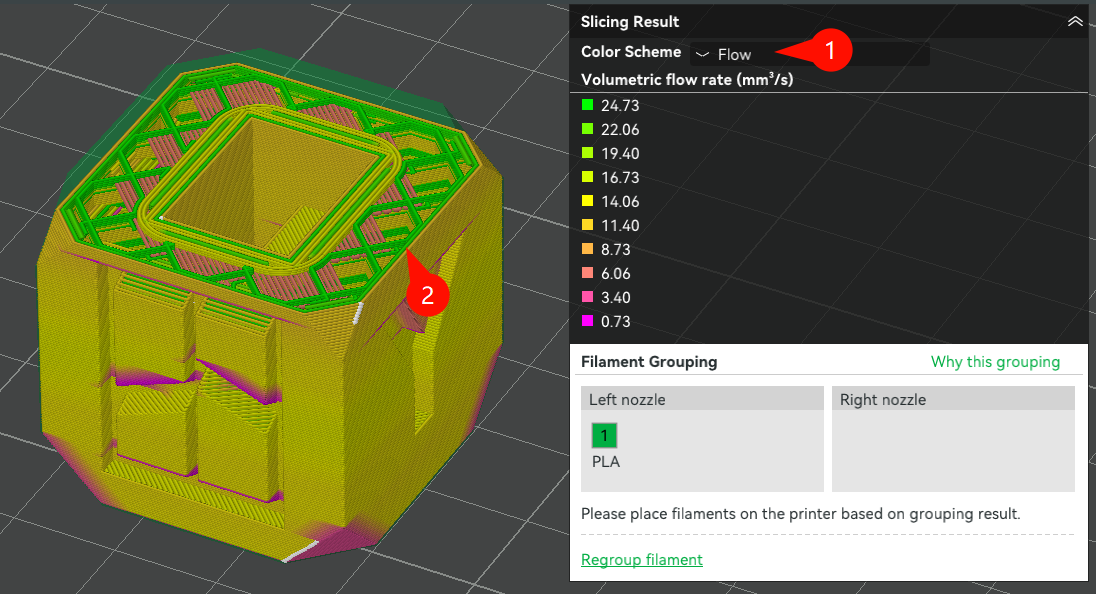Open the Color Scheme Flow dropdown
The width and height of the screenshot is (1096, 594).
click(x=809, y=54)
